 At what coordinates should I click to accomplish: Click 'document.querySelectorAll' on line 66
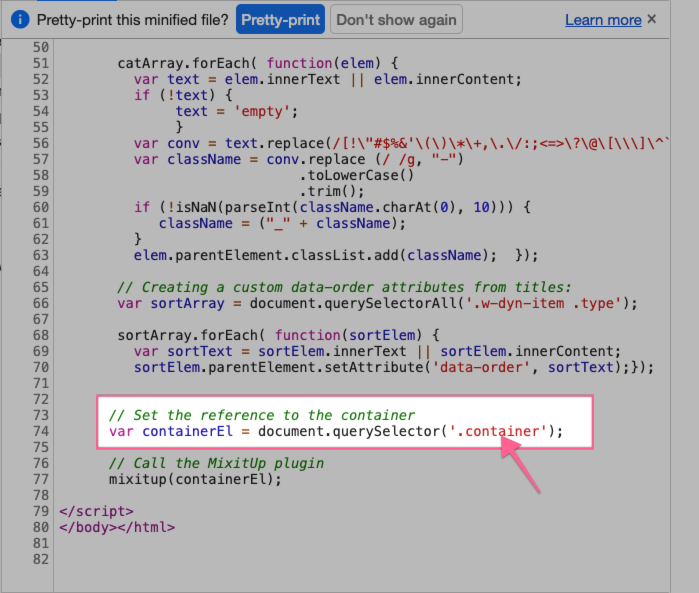click(354, 304)
